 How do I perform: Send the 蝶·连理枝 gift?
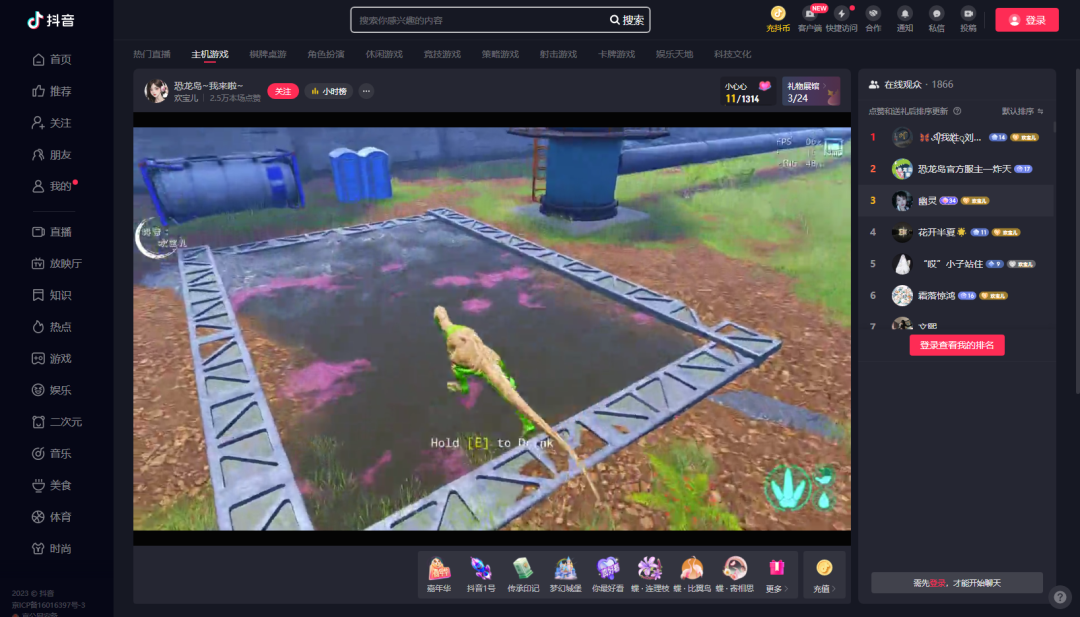[x=650, y=574]
